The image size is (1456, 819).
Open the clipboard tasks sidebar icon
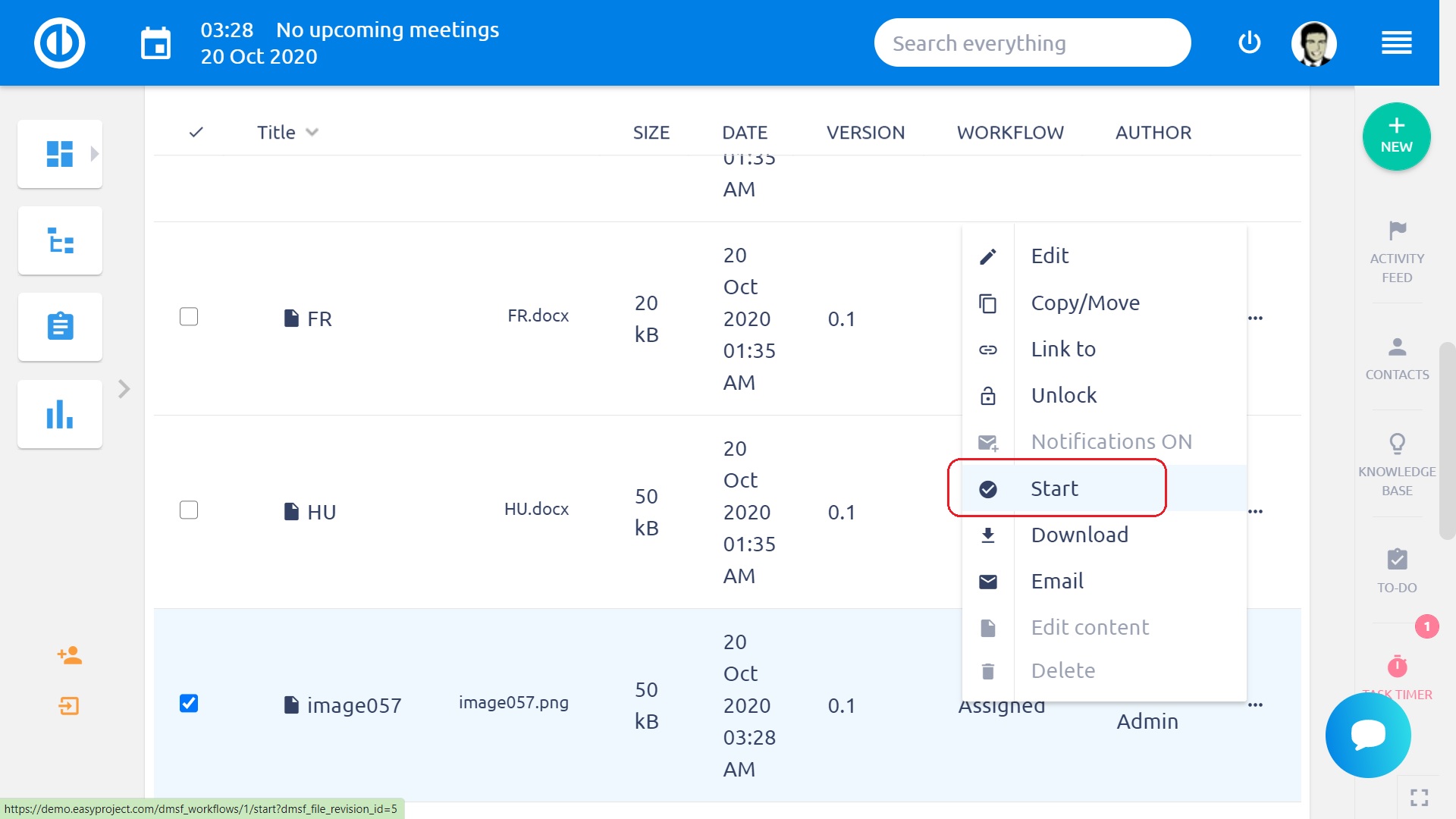click(60, 327)
